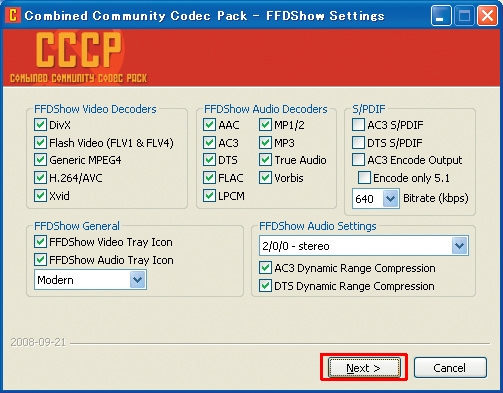Toggle the FLAC audio decoder
Image resolution: width=503 pixels, height=393 pixels.
pos(209,178)
